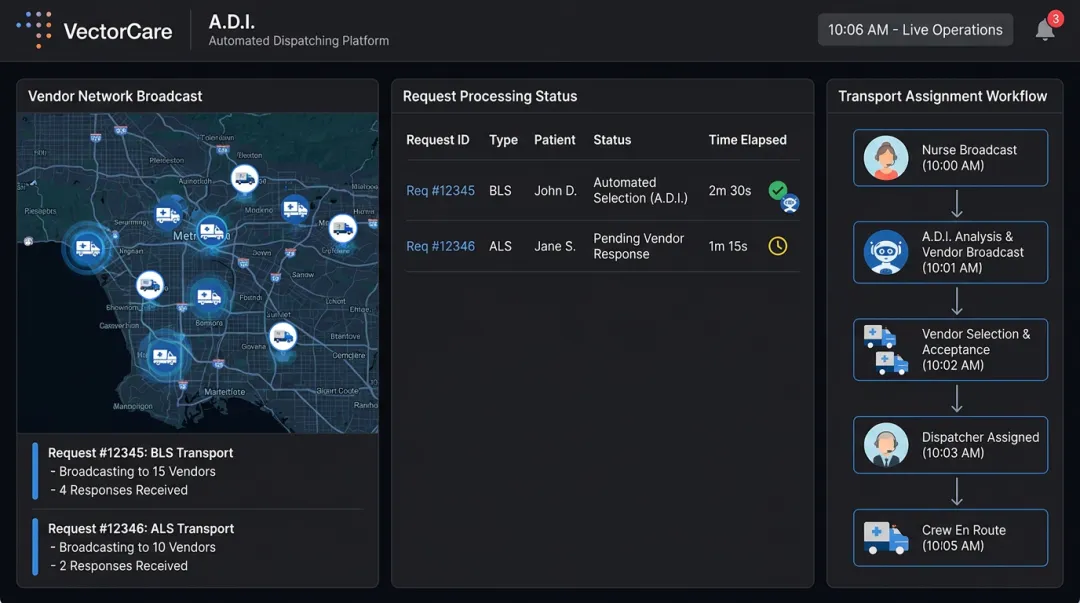
Task: Click the ambulance marker near Seiurming
Action: click(167, 215)
